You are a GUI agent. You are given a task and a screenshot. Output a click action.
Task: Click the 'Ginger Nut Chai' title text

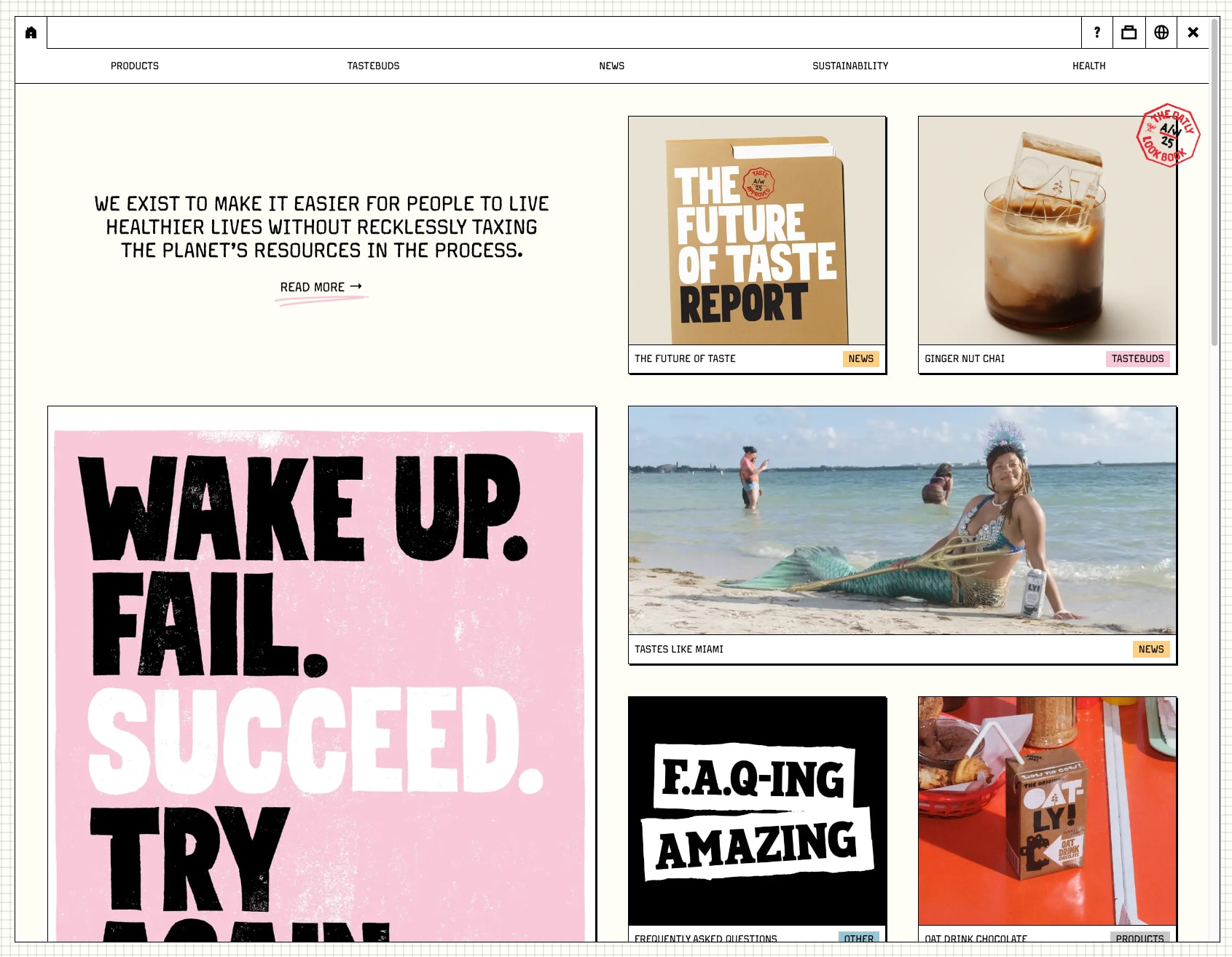click(965, 359)
